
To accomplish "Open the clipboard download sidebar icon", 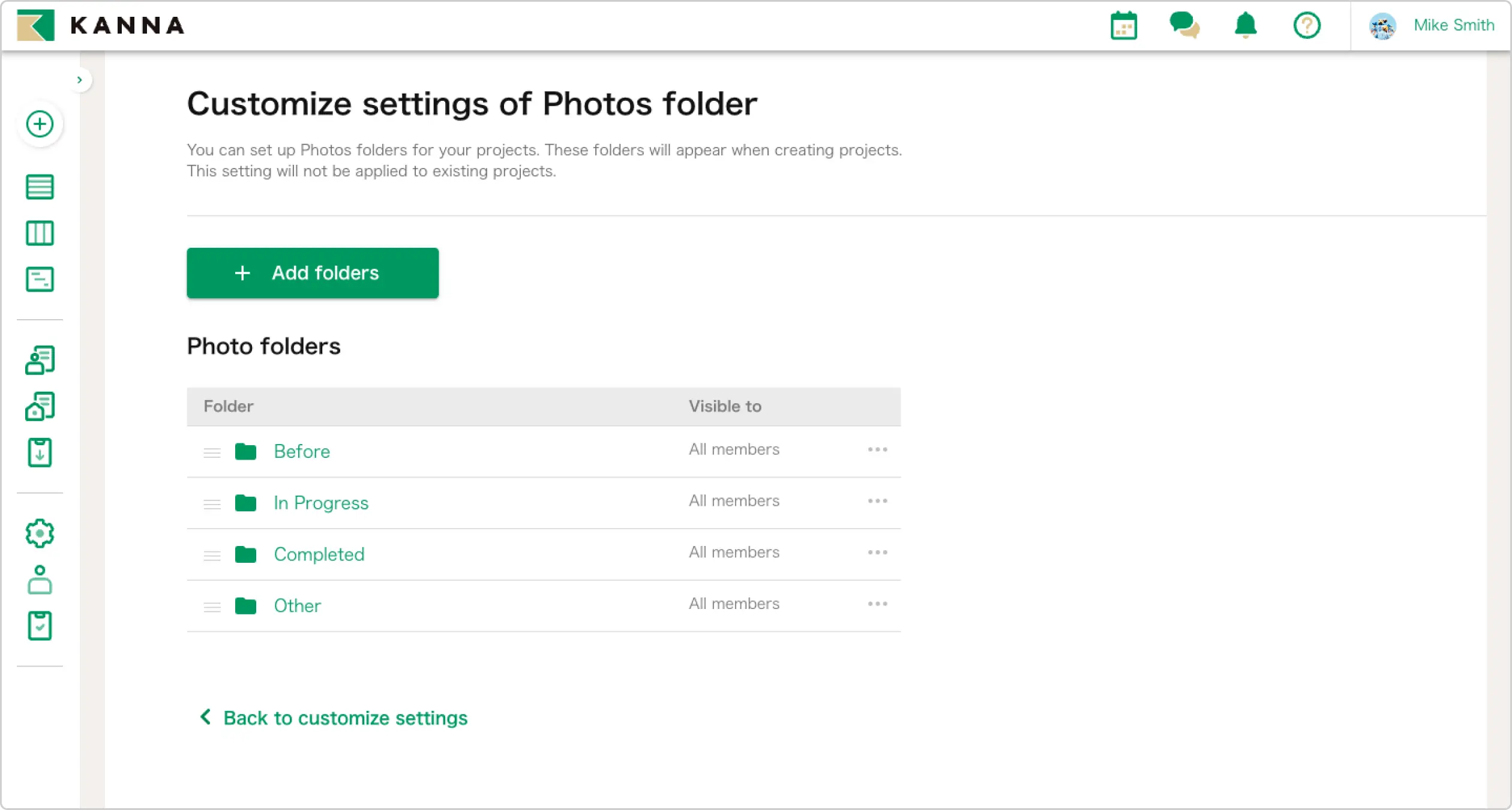I will [40, 452].
